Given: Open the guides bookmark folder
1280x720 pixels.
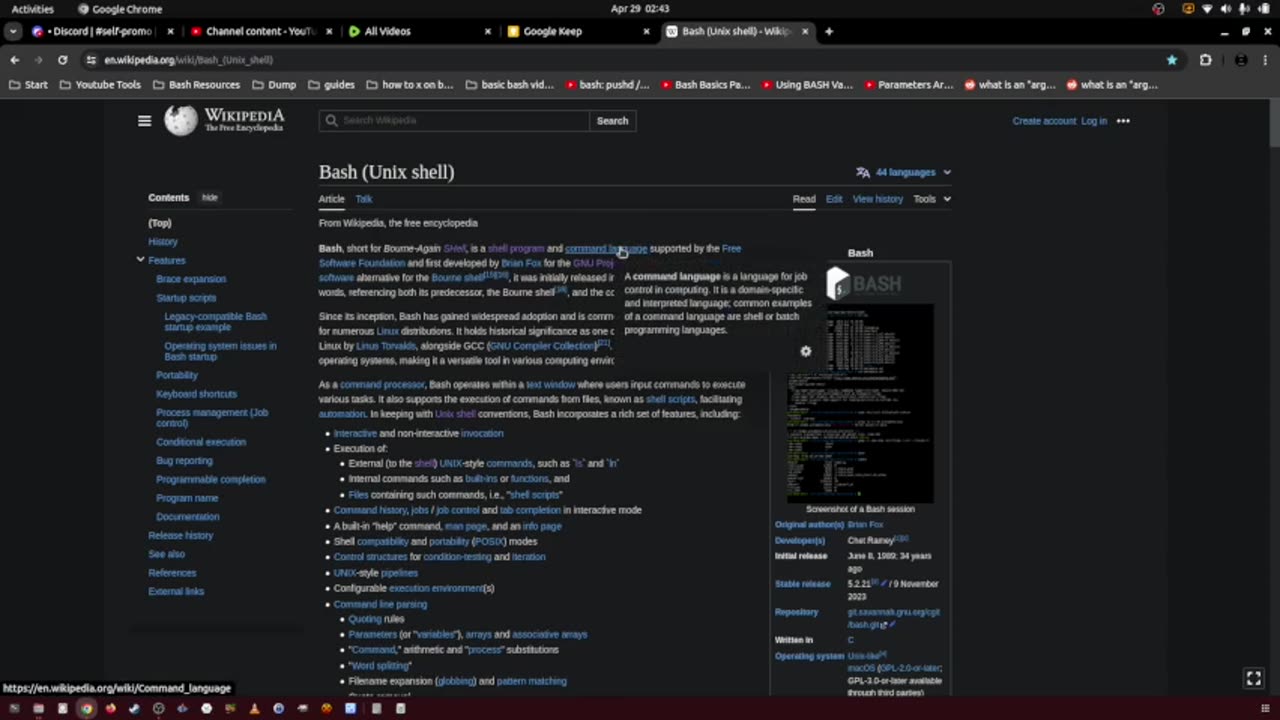Looking at the screenshot, I should click(331, 85).
